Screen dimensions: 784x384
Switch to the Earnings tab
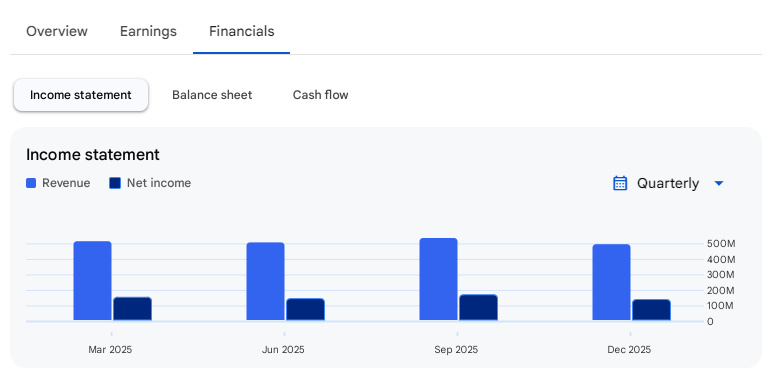[x=148, y=32]
